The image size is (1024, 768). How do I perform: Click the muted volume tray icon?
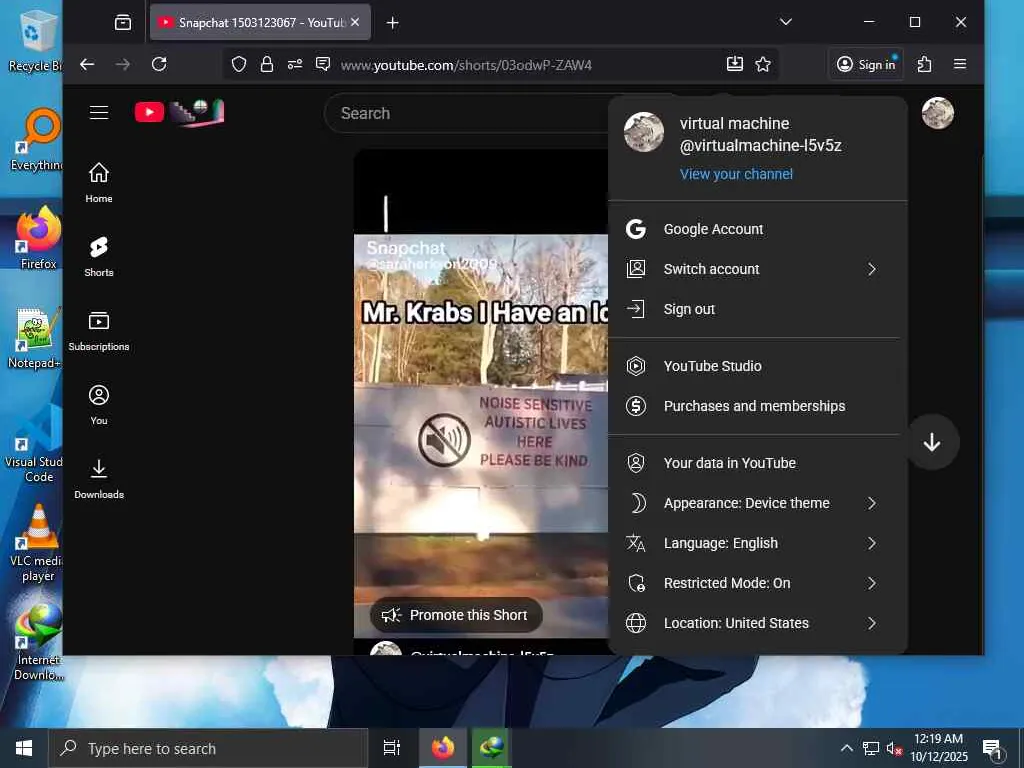click(x=893, y=748)
